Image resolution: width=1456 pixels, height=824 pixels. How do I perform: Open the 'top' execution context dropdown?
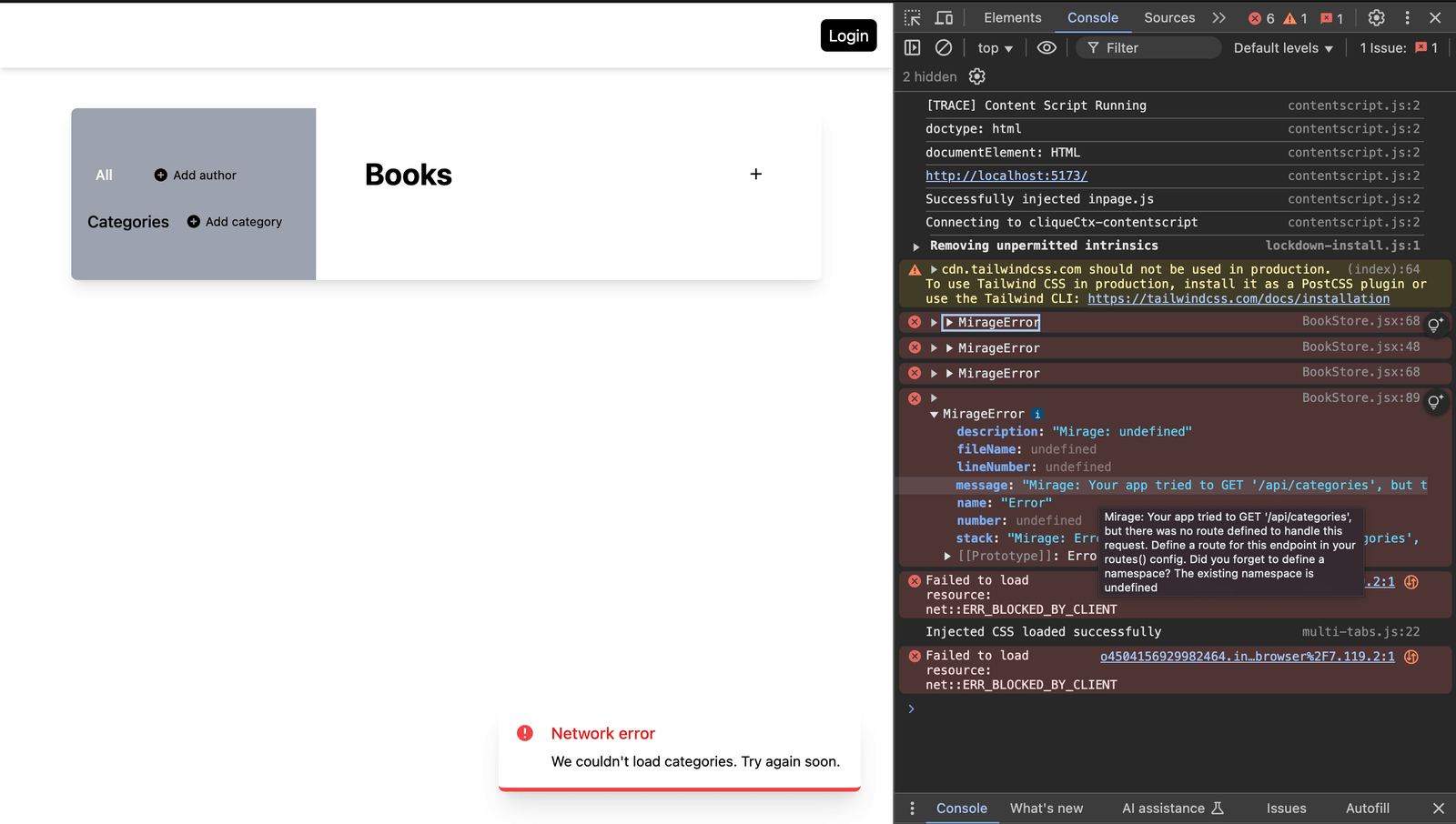(x=994, y=47)
